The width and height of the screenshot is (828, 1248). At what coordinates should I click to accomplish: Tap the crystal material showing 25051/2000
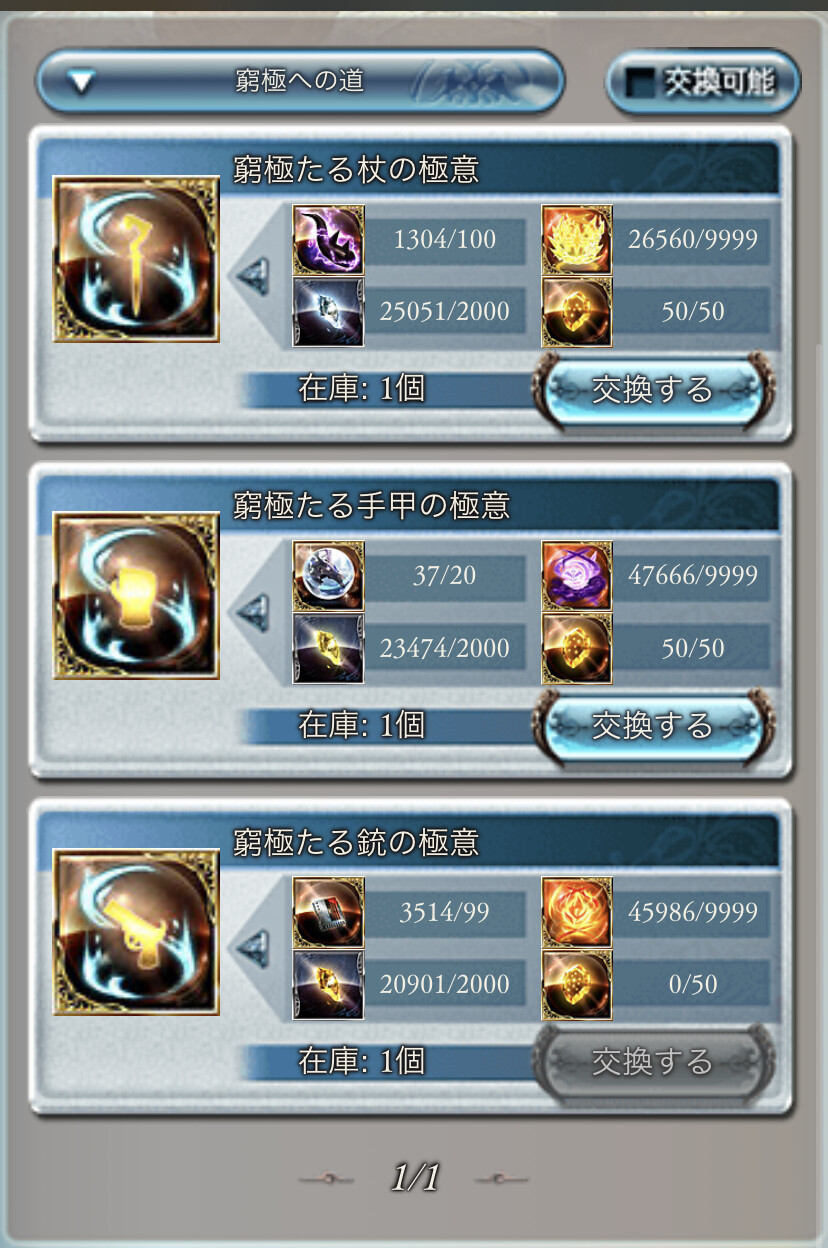[x=328, y=312]
